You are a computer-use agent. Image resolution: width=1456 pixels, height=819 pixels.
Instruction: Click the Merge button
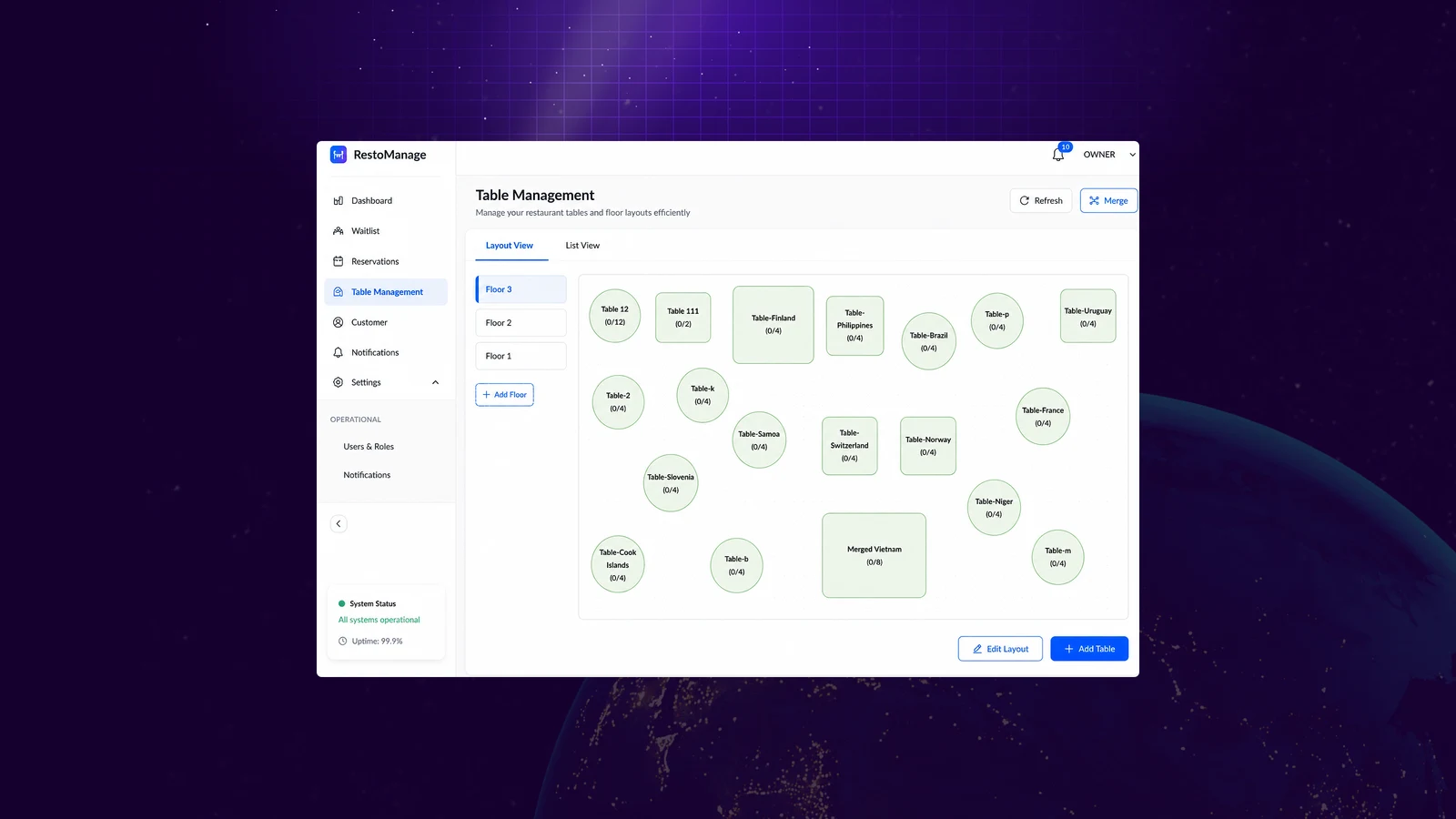(1108, 201)
